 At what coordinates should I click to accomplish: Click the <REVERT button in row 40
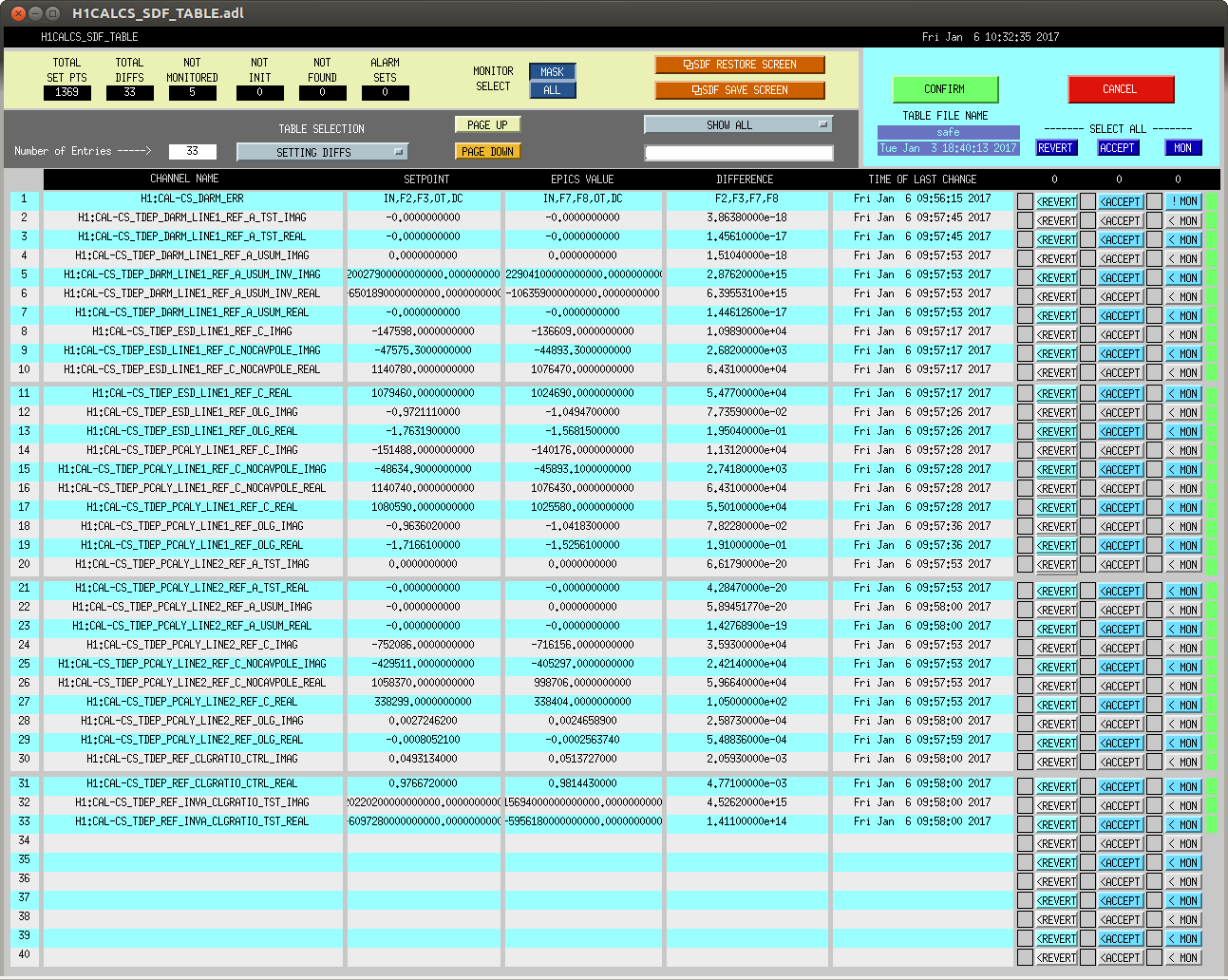click(1056, 957)
